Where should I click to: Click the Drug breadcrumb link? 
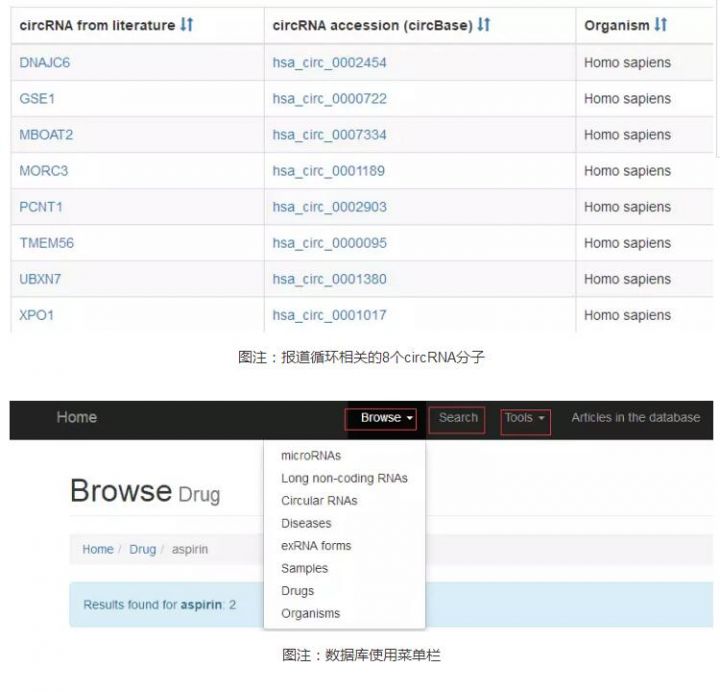(143, 550)
